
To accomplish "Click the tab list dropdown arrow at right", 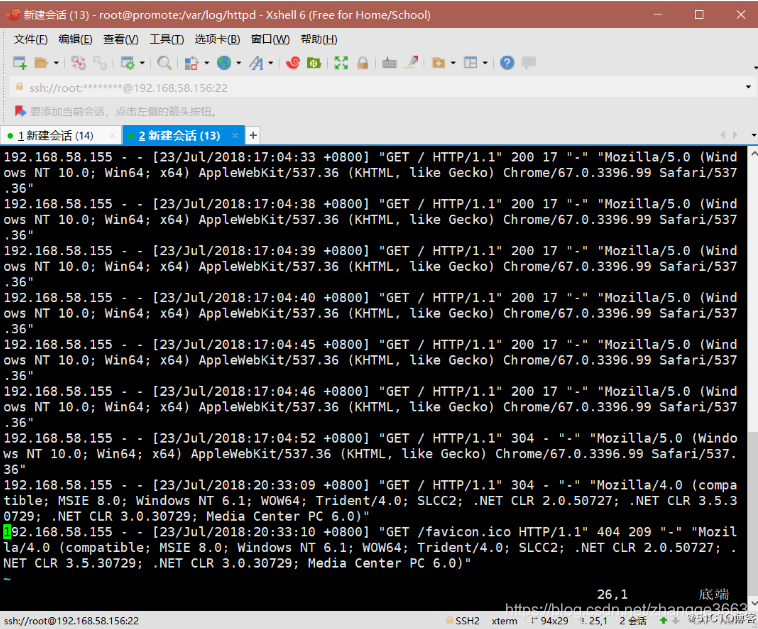I will pyautogui.click(x=754, y=135).
